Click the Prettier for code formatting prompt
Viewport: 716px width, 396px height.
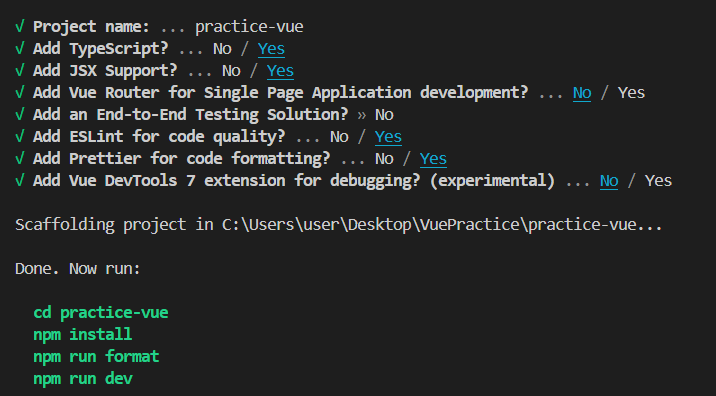coord(181,158)
